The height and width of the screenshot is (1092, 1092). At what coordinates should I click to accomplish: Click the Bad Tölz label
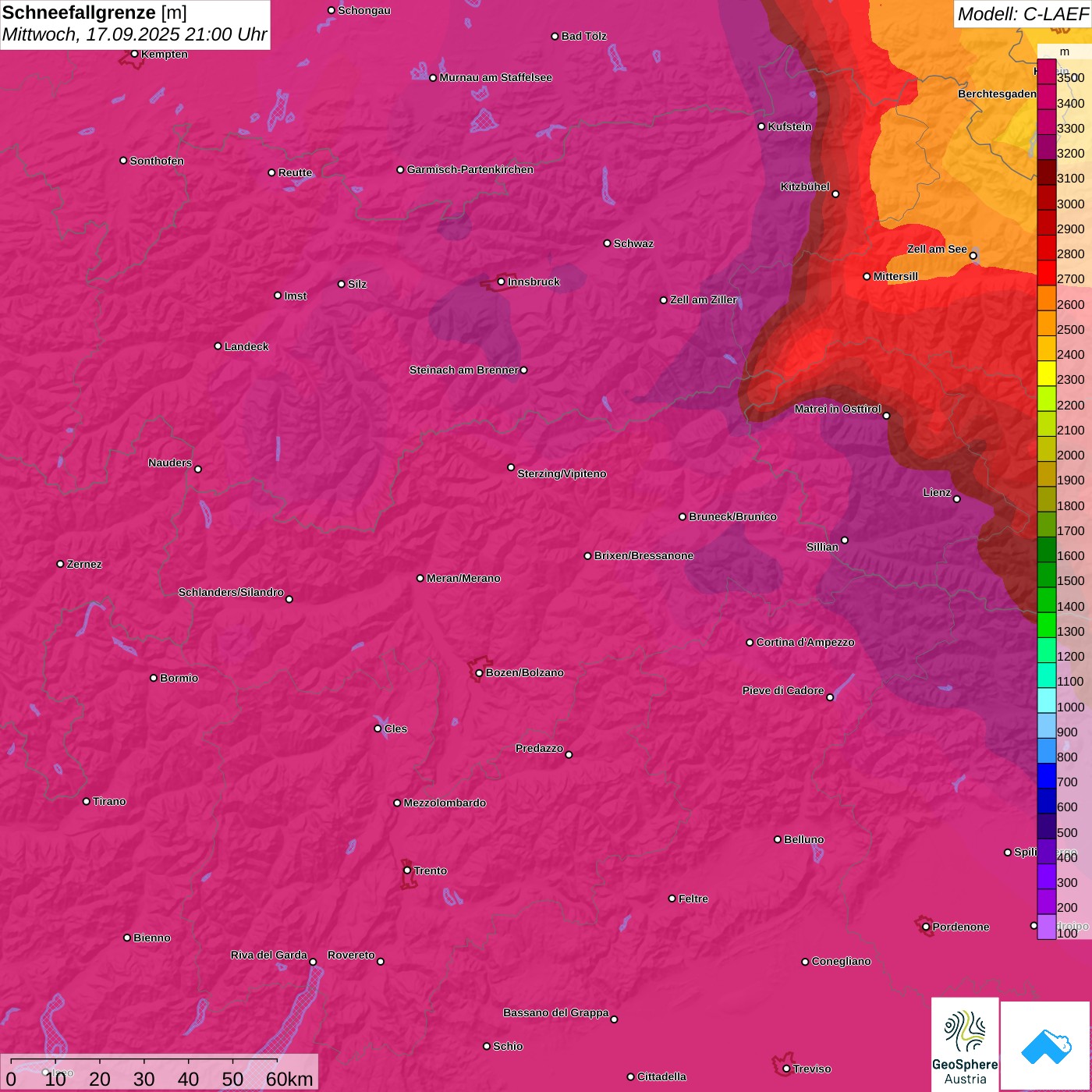pyautogui.click(x=584, y=37)
